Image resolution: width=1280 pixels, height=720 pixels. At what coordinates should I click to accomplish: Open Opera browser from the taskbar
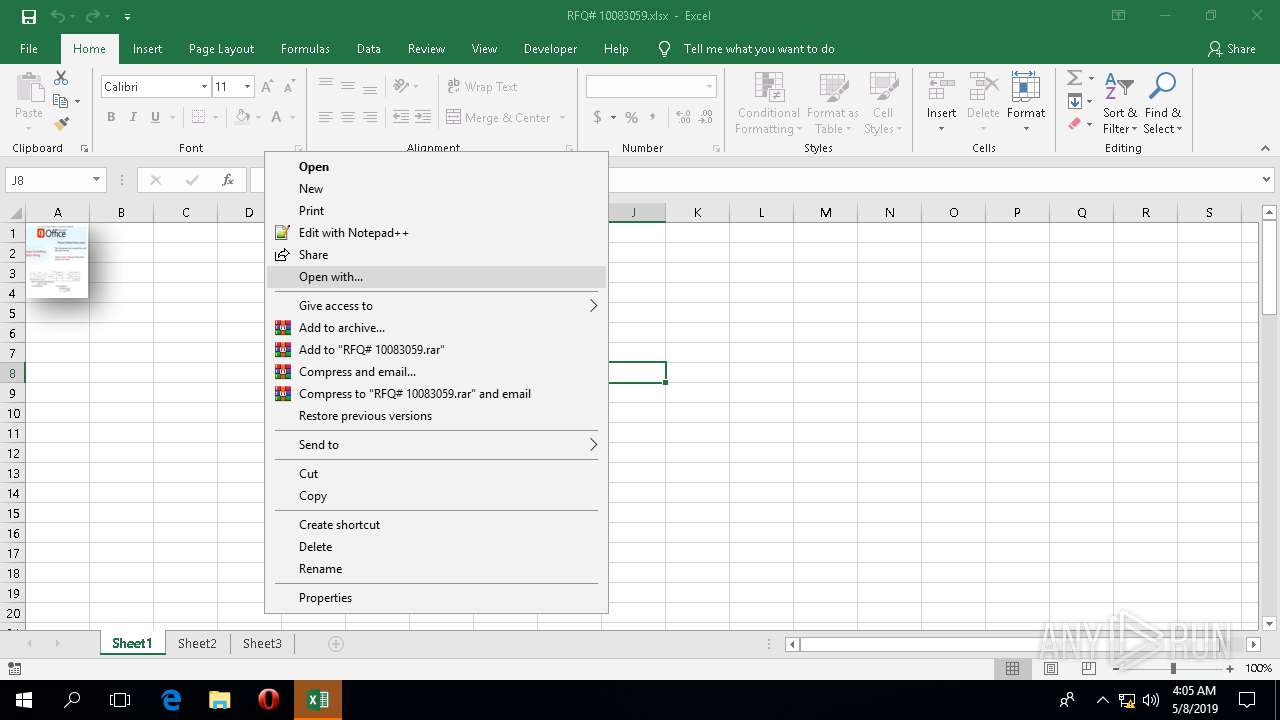coord(268,700)
